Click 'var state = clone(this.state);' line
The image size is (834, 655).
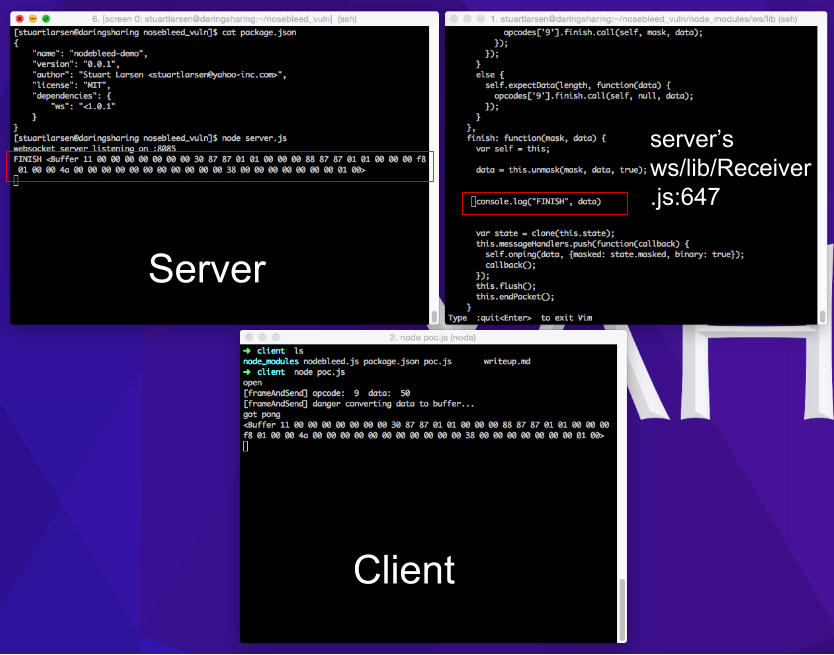pyautogui.click(x=545, y=233)
